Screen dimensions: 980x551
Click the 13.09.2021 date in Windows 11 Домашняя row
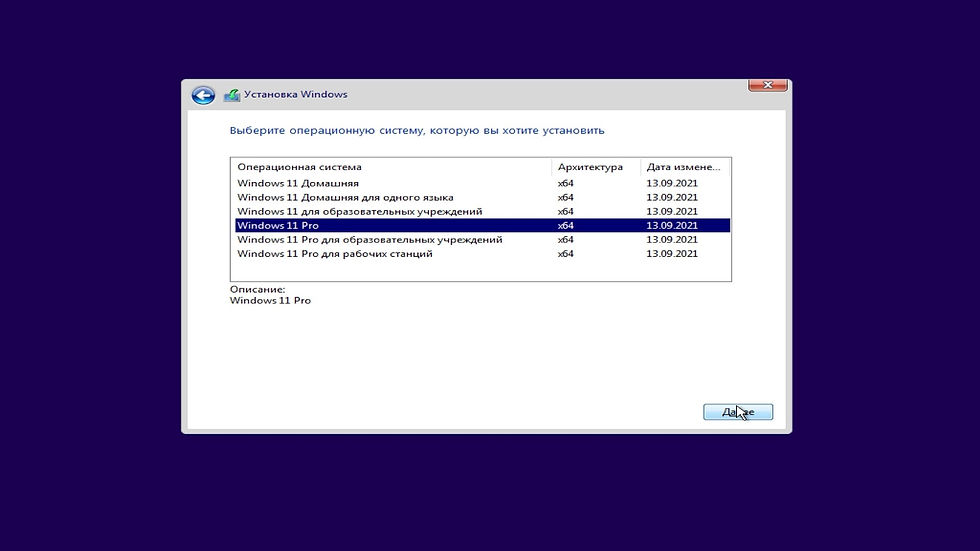(672, 183)
